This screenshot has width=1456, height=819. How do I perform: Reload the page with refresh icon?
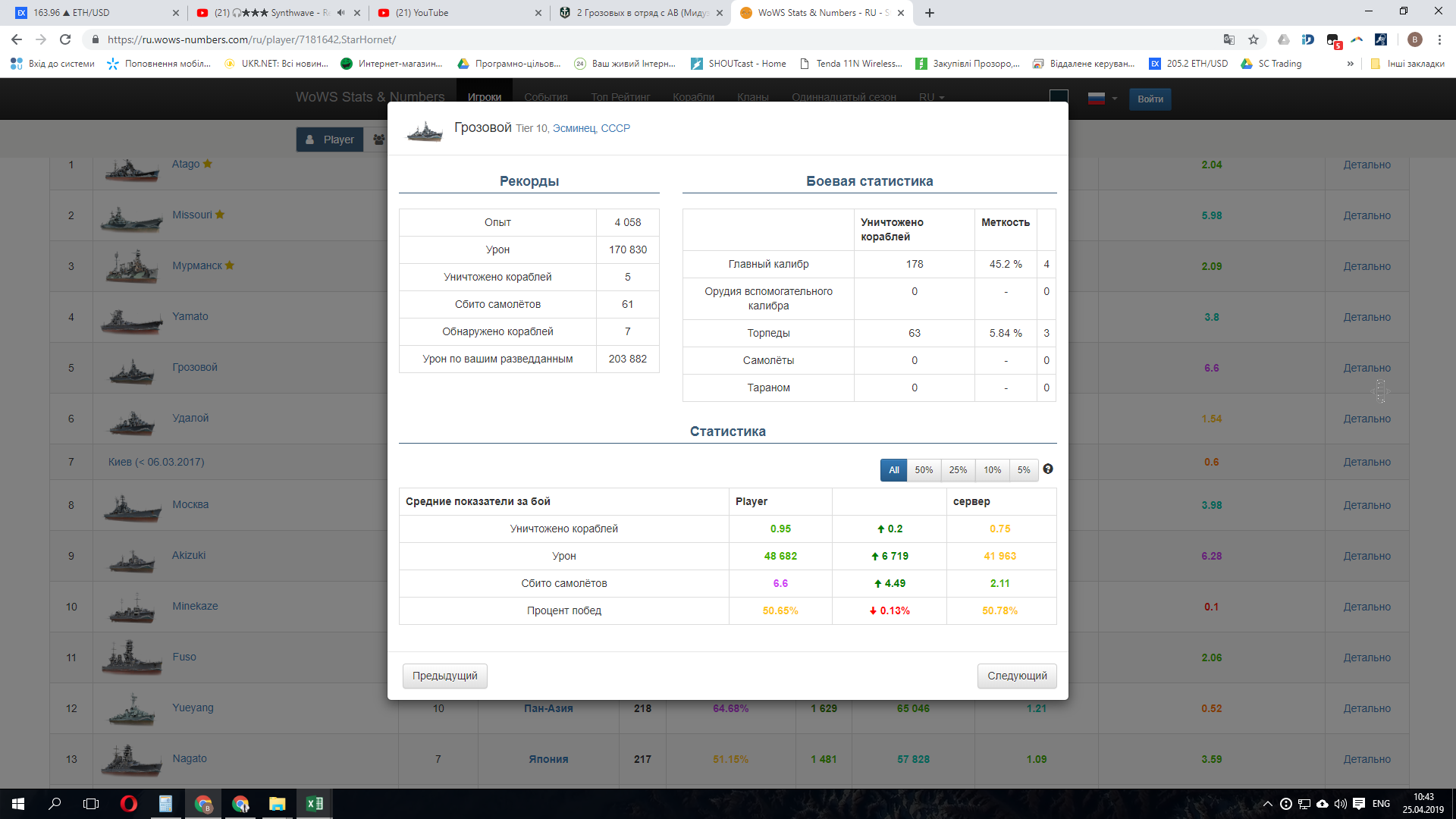(65, 39)
